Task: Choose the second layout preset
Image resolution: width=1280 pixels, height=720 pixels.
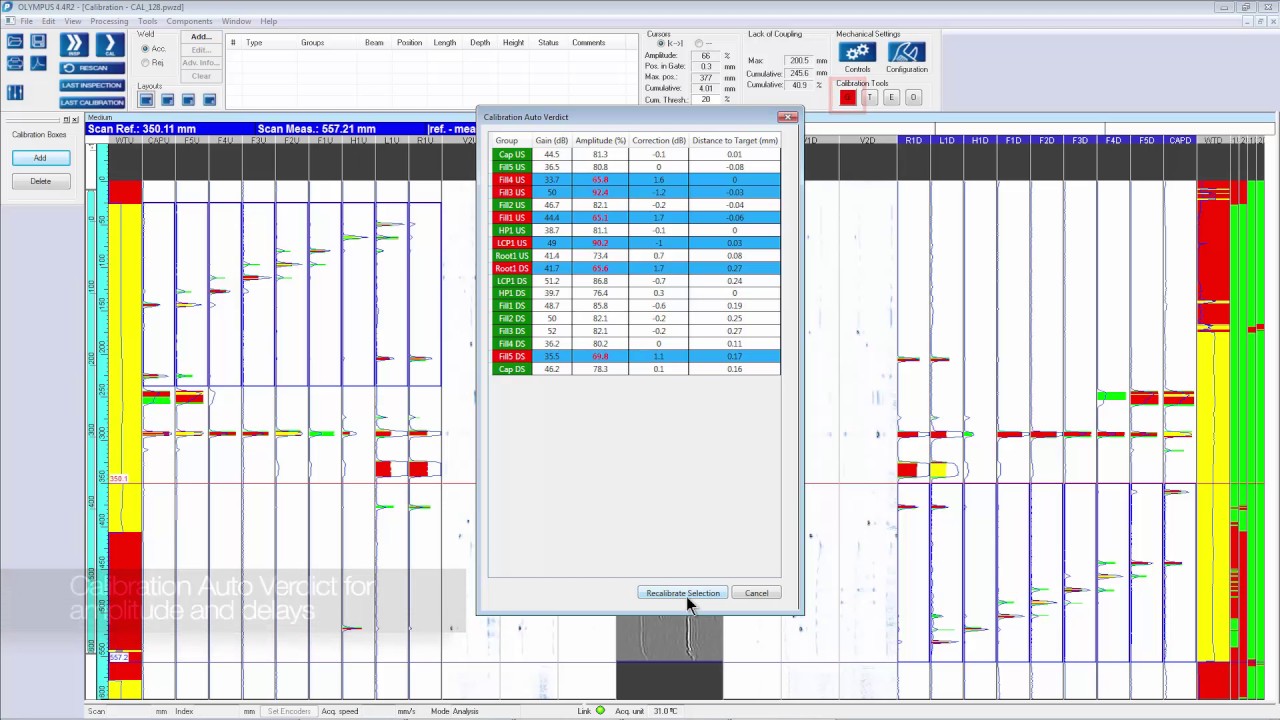Action: (168, 99)
